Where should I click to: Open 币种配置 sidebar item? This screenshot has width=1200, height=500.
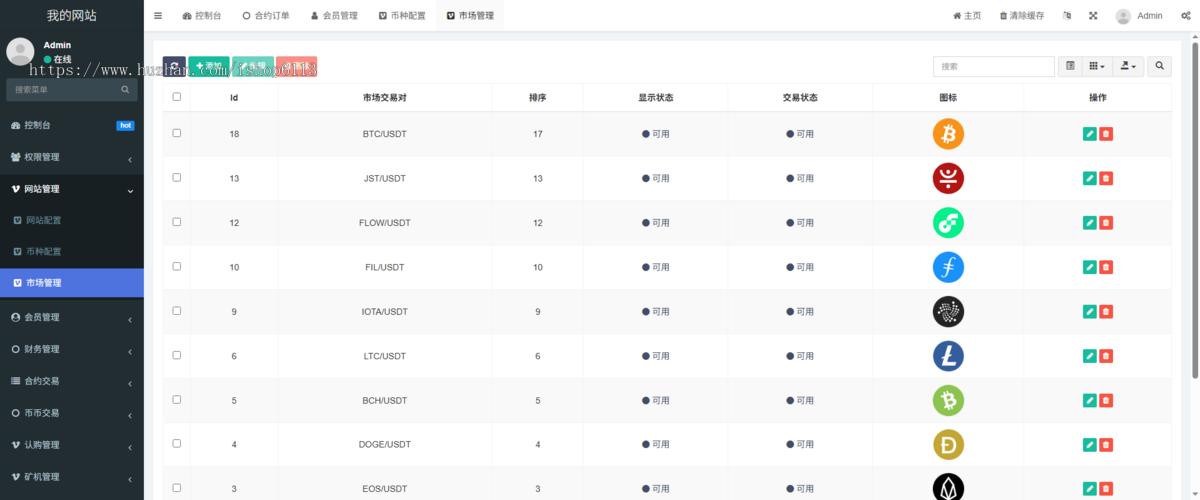(72, 252)
